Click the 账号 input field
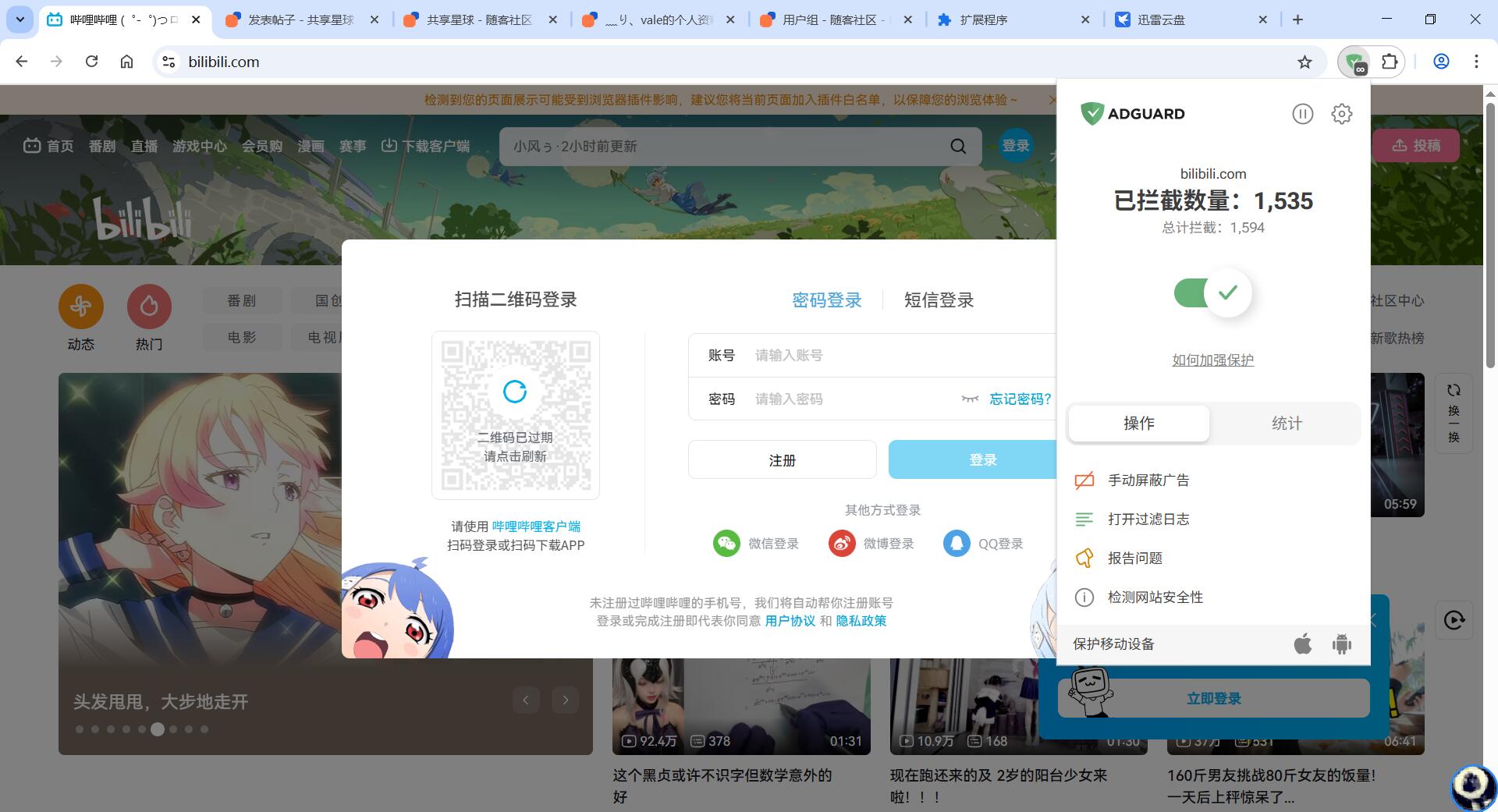This screenshot has height=812, width=1498. tap(872, 356)
